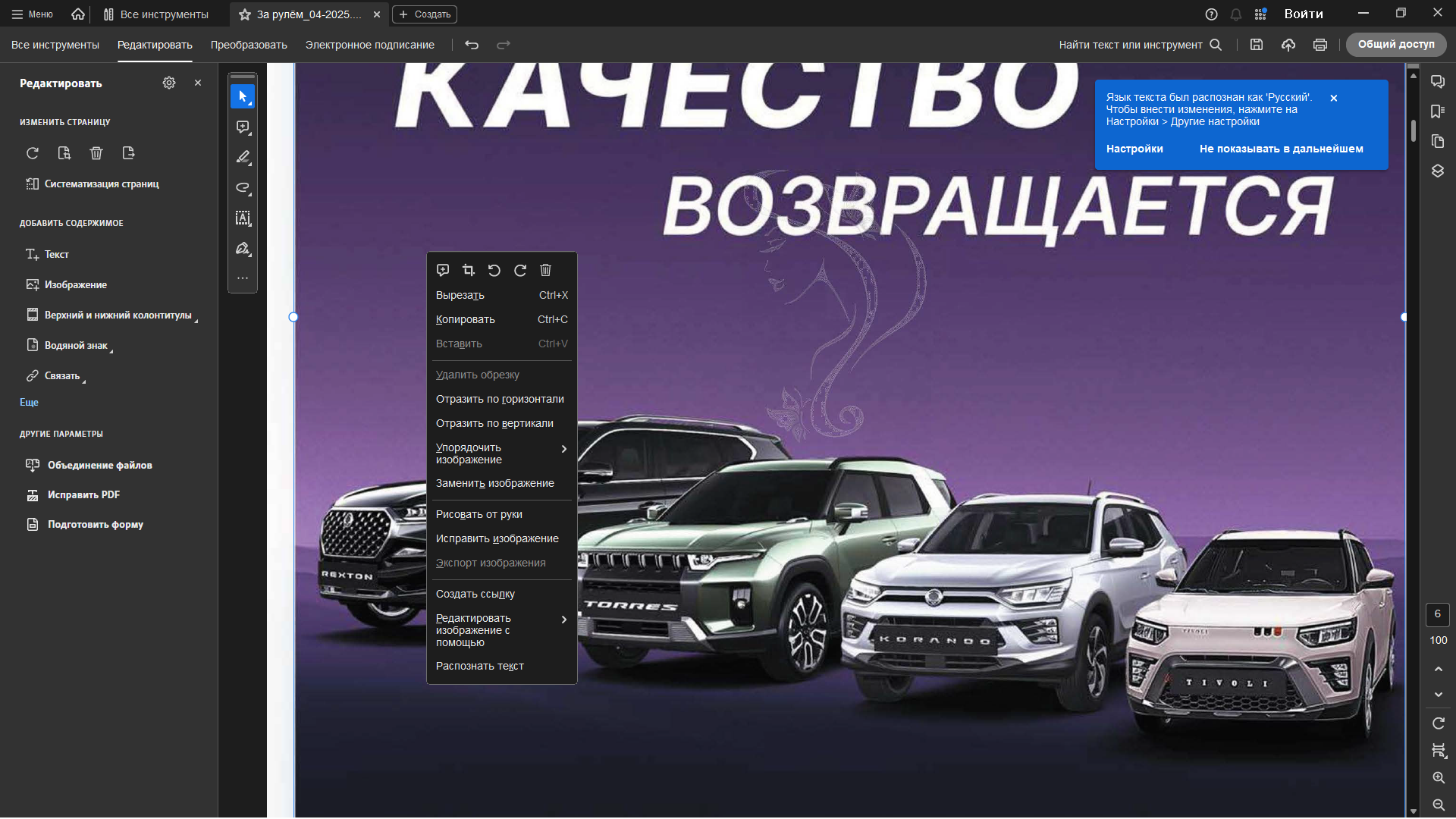The height and width of the screenshot is (819, 1456).
Task: Open the apps grid icon
Action: click(x=1260, y=14)
